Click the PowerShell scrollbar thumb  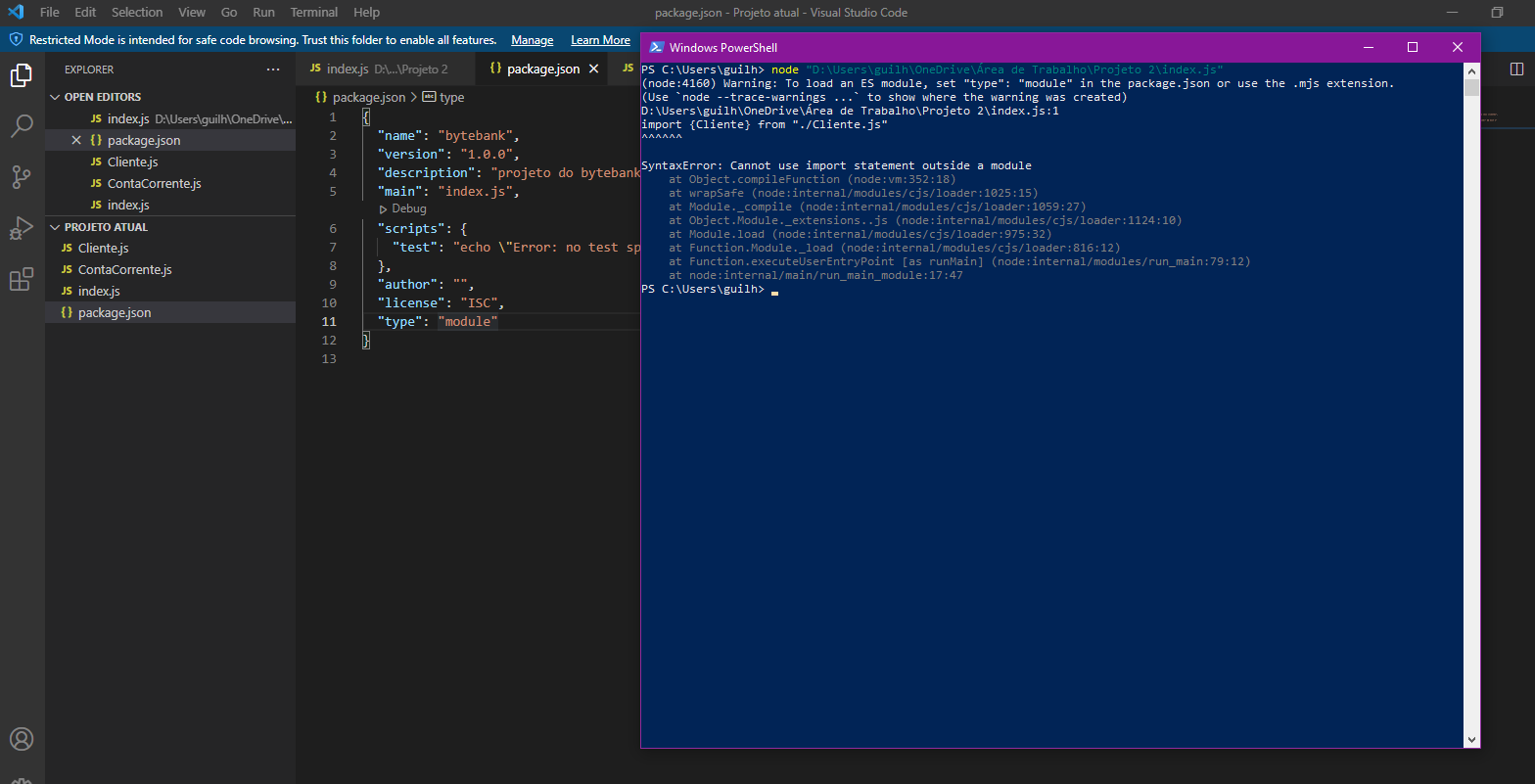(1471, 88)
